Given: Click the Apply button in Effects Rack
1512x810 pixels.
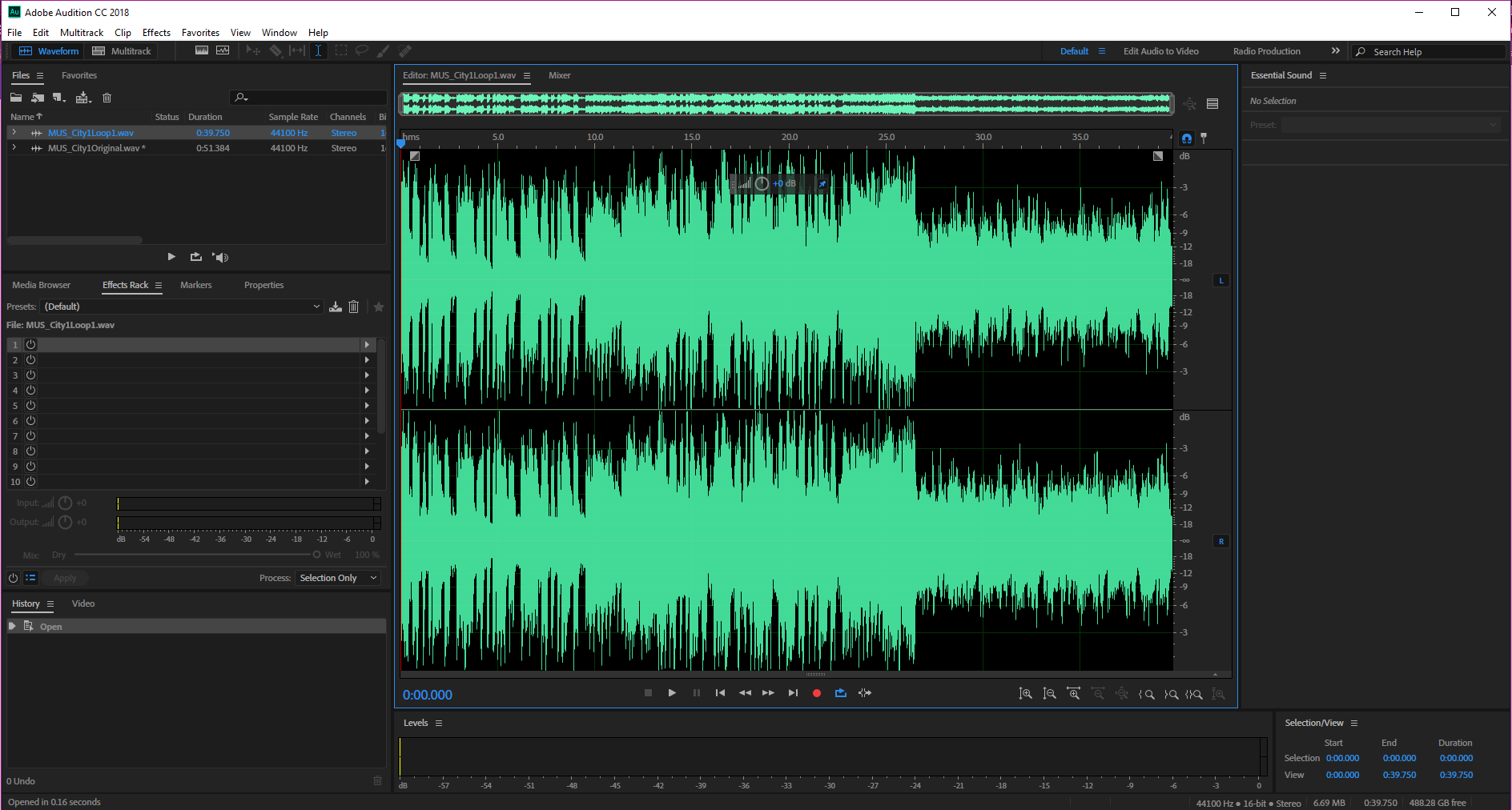Looking at the screenshot, I should [x=66, y=577].
